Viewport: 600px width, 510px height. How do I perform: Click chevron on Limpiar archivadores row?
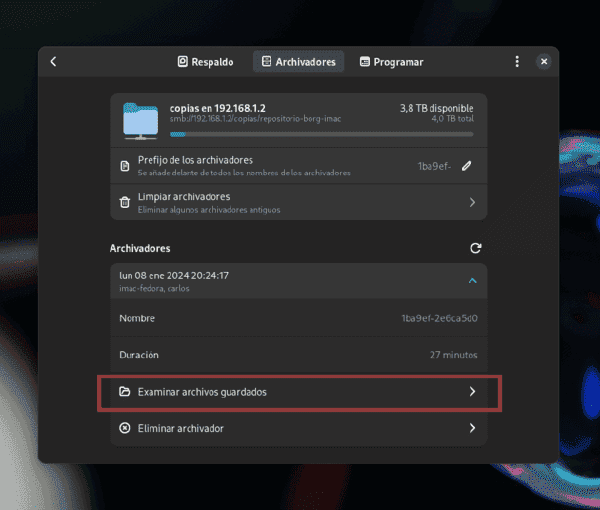(472, 202)
